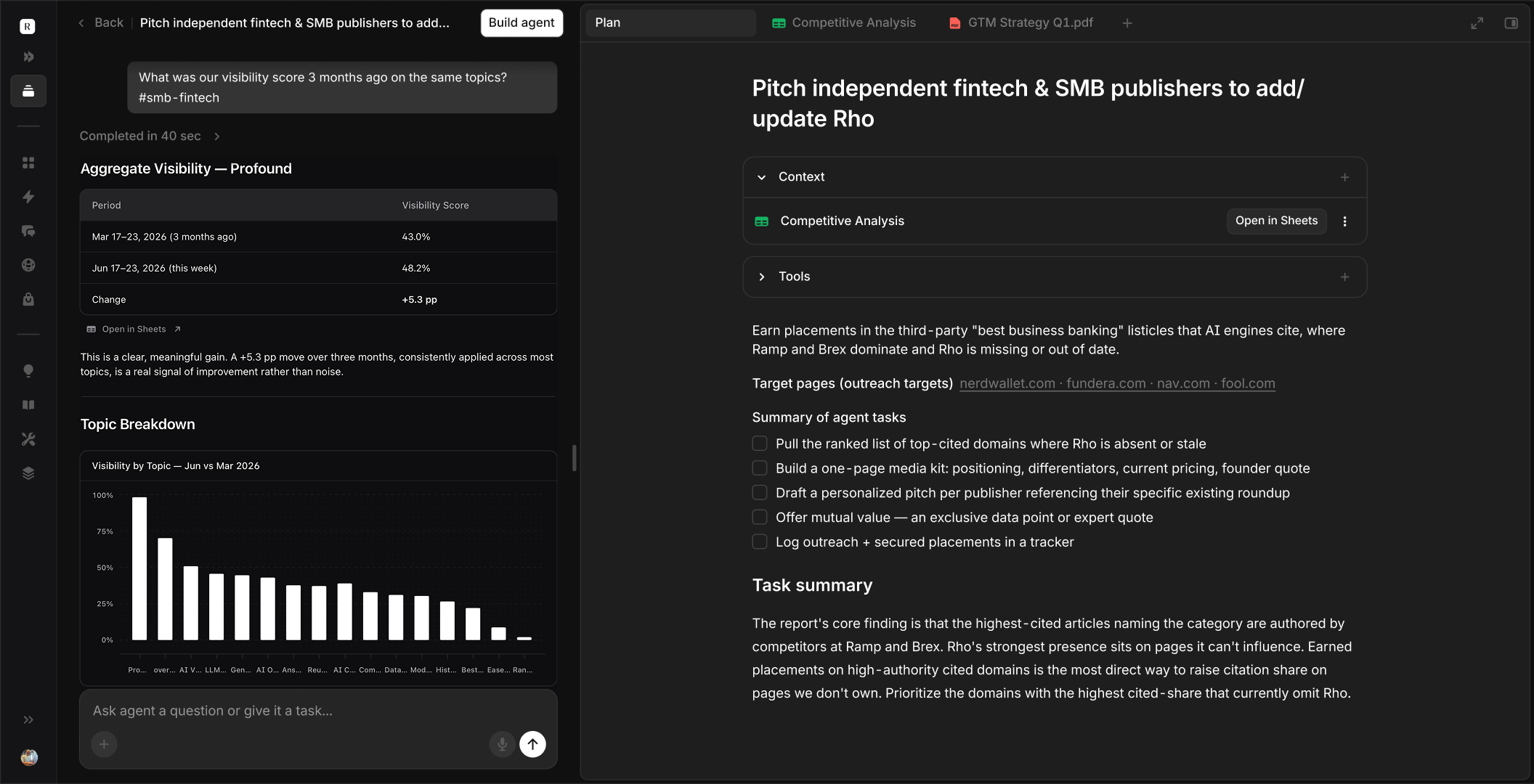Collapse the Context section chevron

click(x=761, y=177)
